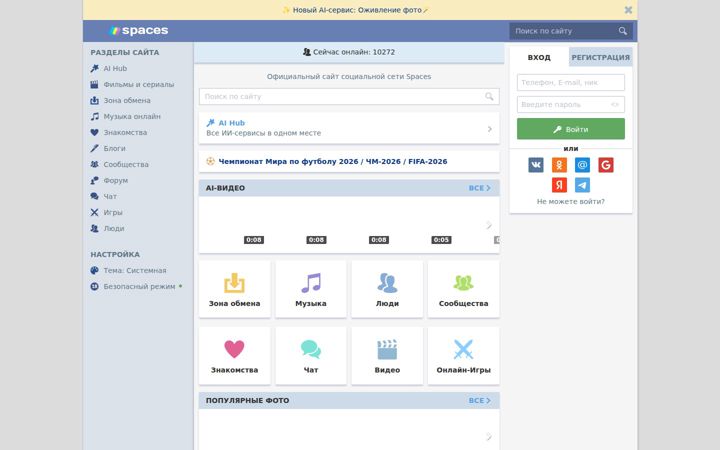Click the Spaces logo in the header
Image resolution: width=720 pixels, height=450 pixels.
139,30
